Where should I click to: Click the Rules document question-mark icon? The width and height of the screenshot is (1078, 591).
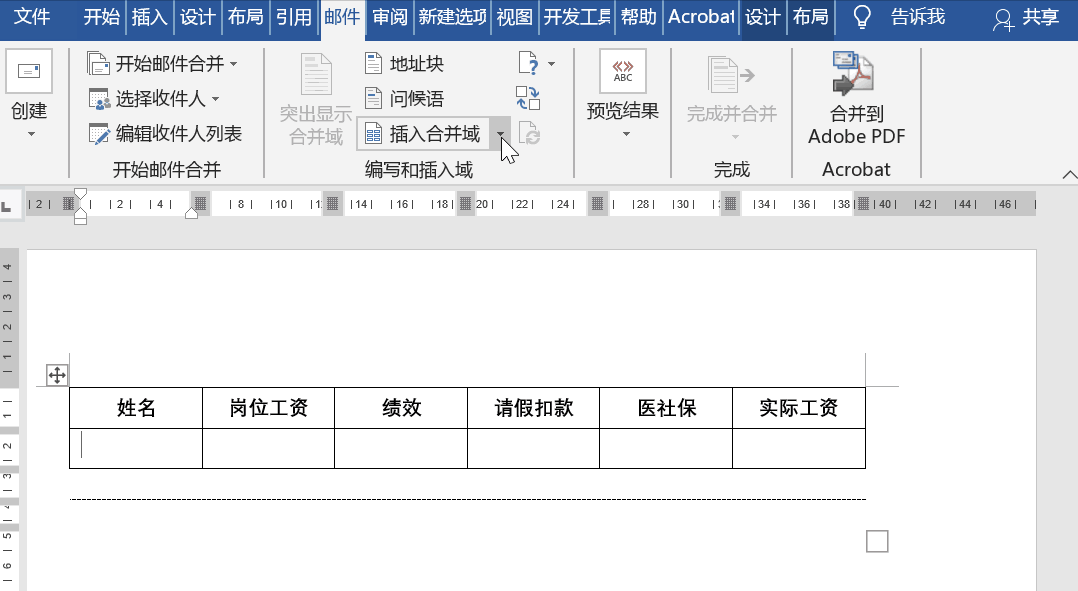pyautogui.click(x=528, y=63)
